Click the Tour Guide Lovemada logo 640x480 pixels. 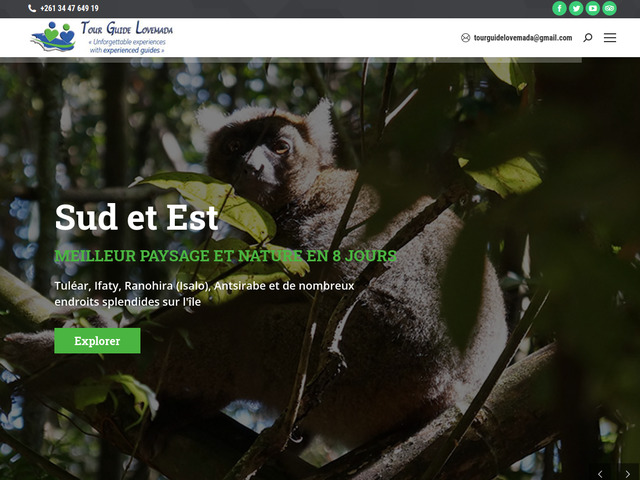pos(102,38)
